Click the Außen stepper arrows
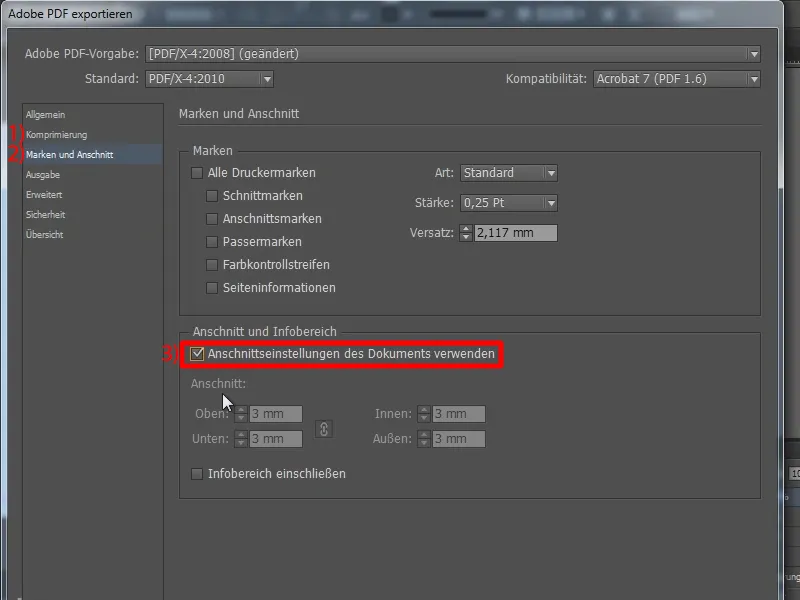 tap(424, 439)
